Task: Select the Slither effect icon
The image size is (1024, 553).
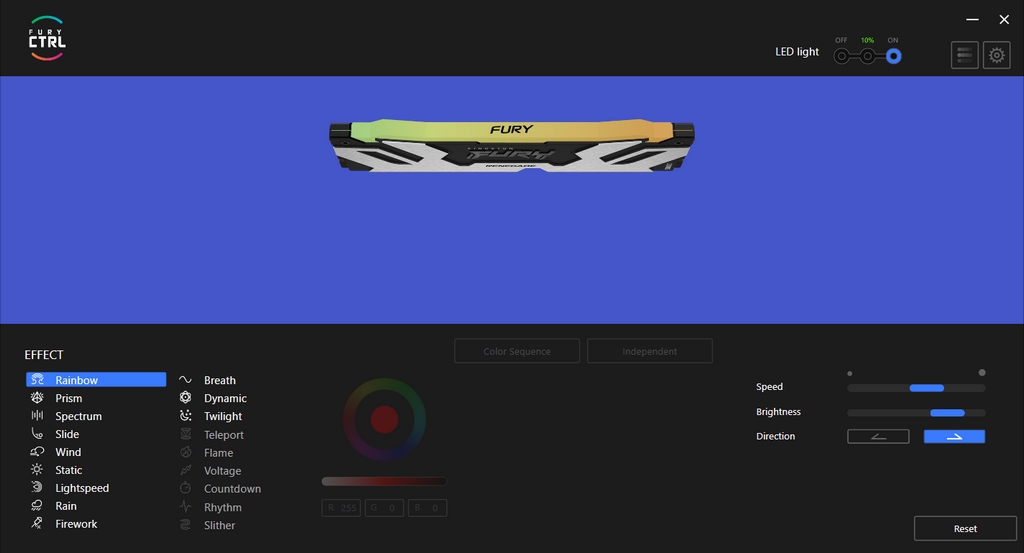Action: click(x=185, y=524)
